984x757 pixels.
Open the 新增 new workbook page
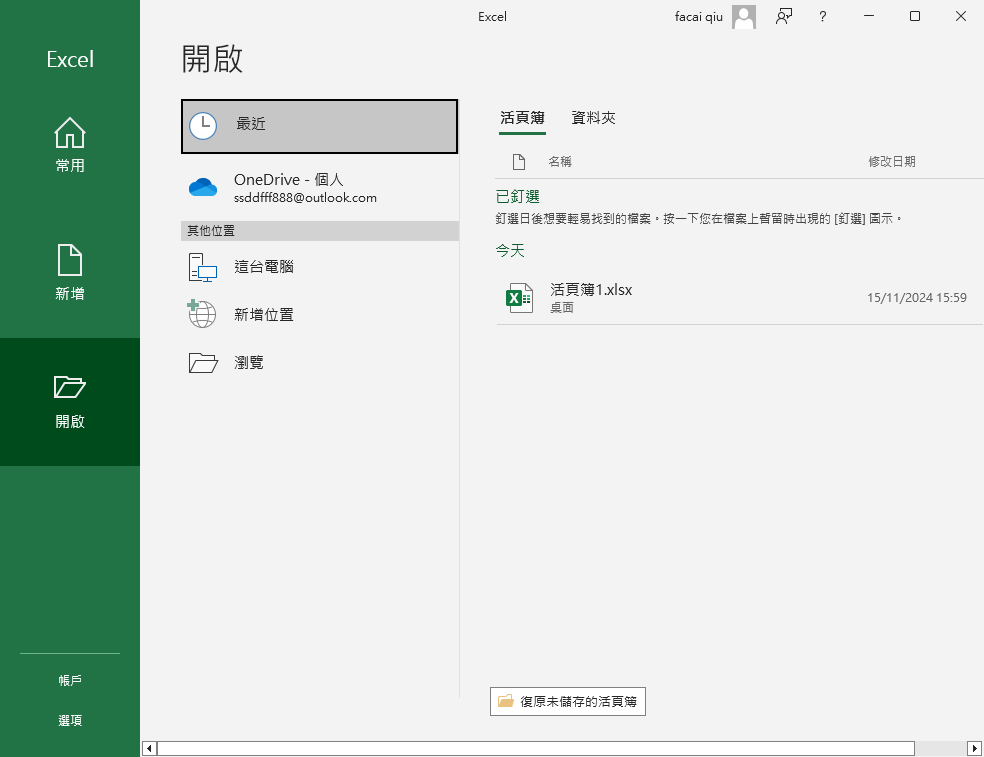coord(70,273)
